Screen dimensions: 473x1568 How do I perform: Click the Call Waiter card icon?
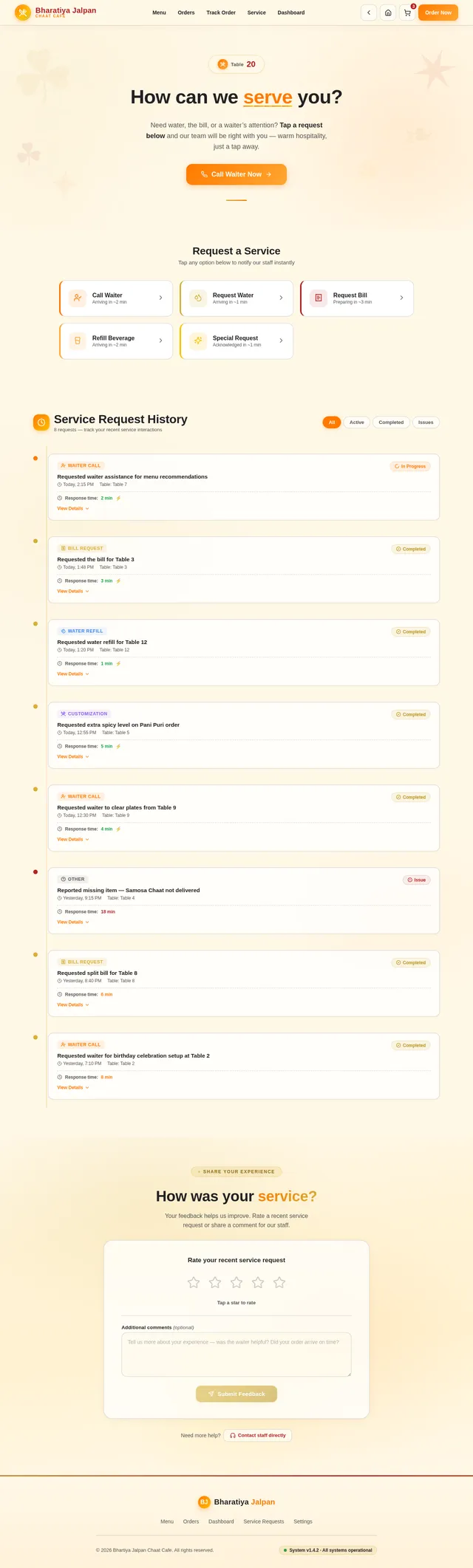78,298
